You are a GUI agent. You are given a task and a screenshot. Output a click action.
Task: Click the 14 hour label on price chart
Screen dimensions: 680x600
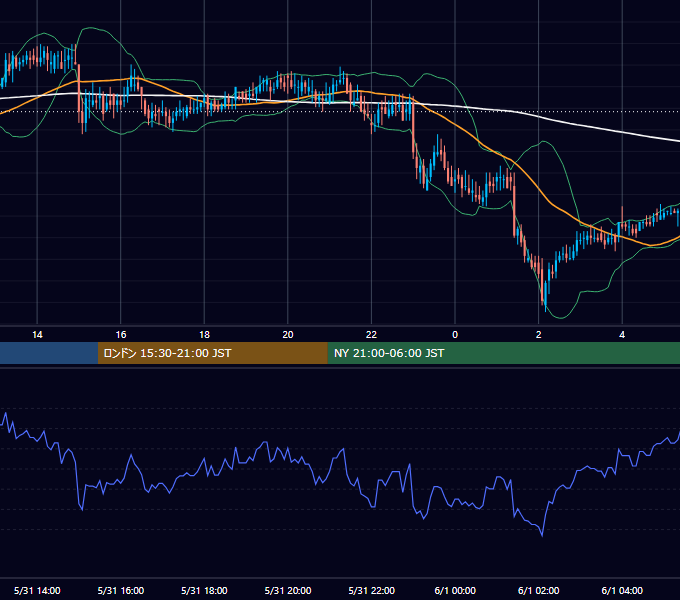coord(37,335)
